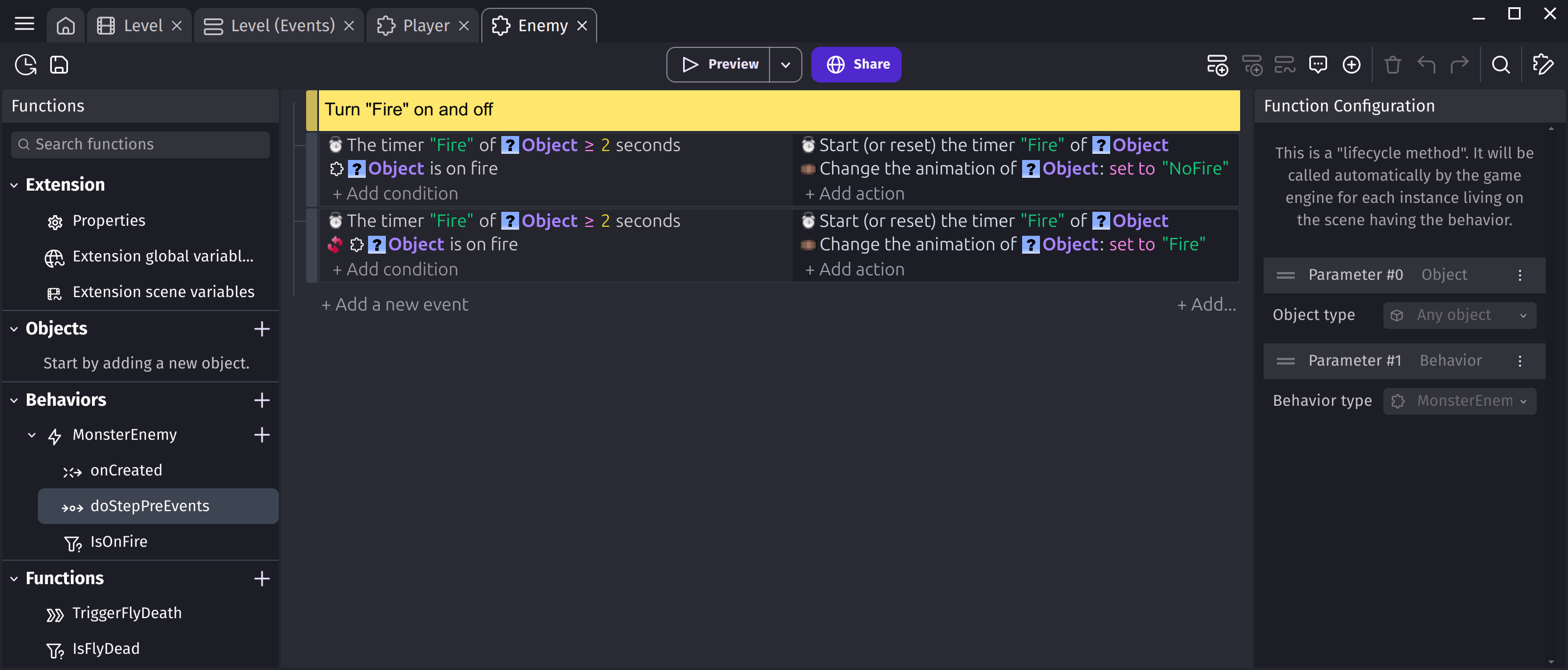Click the circled plus add-other icon

pos(1351,65)
